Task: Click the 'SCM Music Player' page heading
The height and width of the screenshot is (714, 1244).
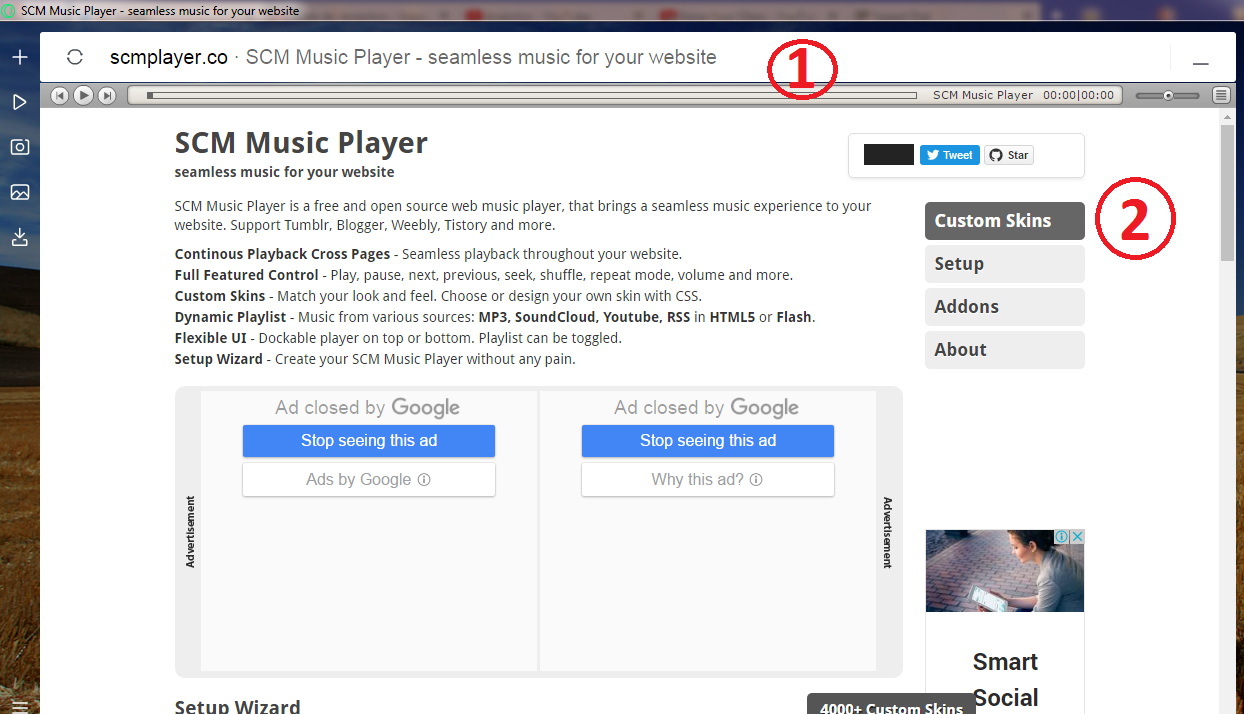Action: (301, 143)
